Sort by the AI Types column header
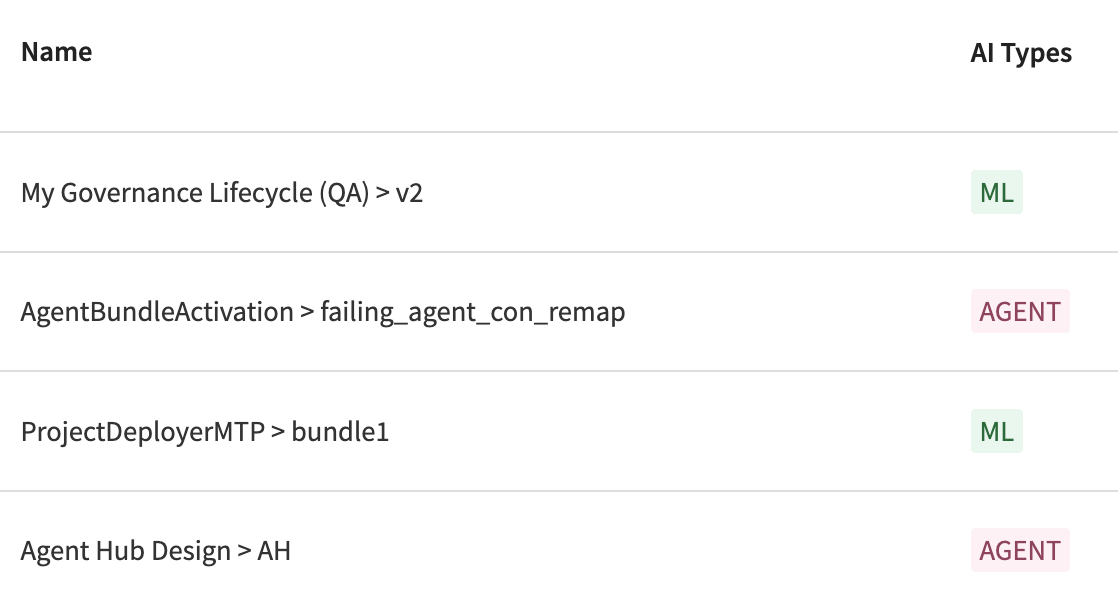The image size is (1118, 606). pos(1020,53)
